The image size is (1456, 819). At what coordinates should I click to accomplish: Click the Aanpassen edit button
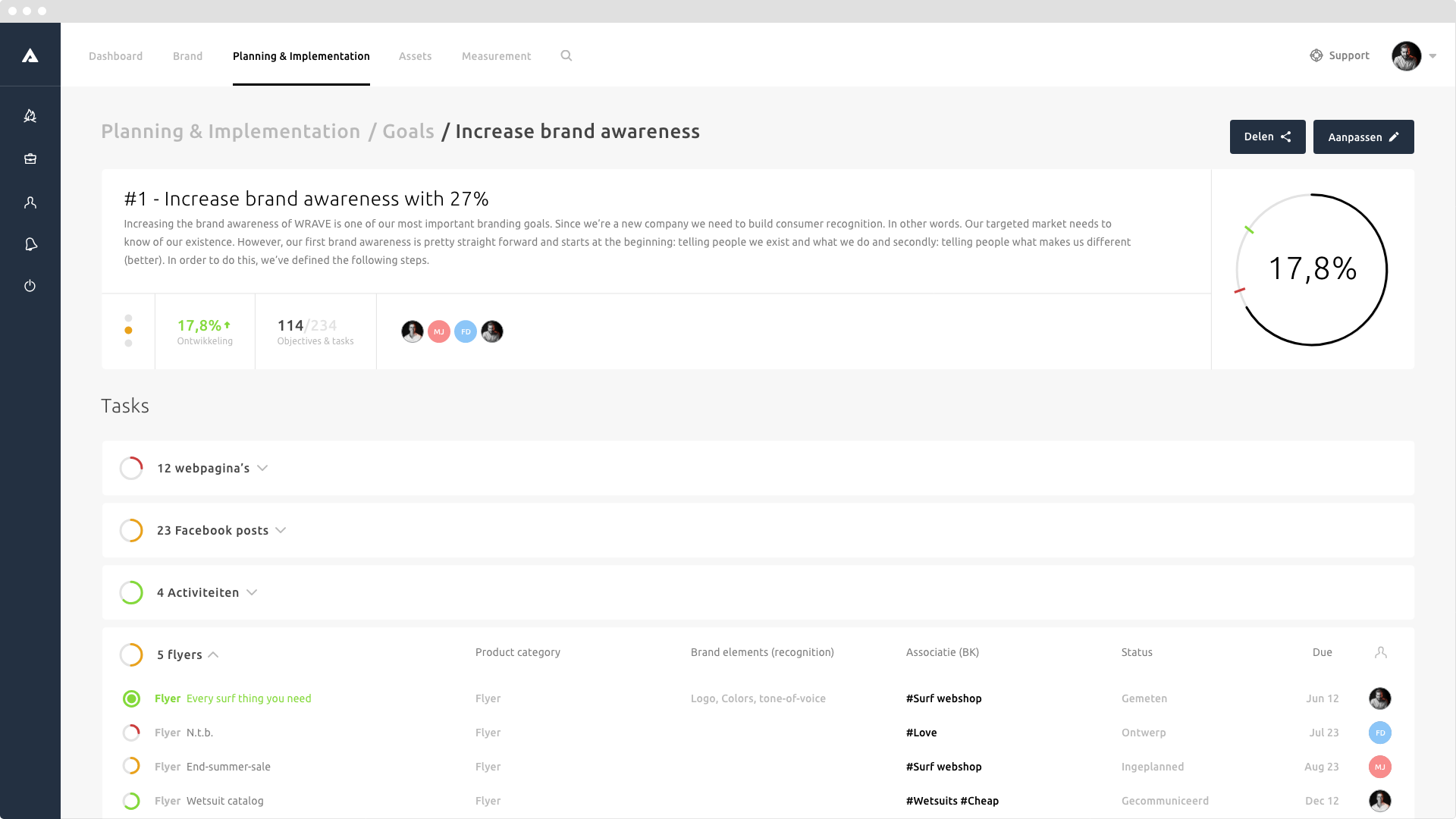coord(1363,136)
